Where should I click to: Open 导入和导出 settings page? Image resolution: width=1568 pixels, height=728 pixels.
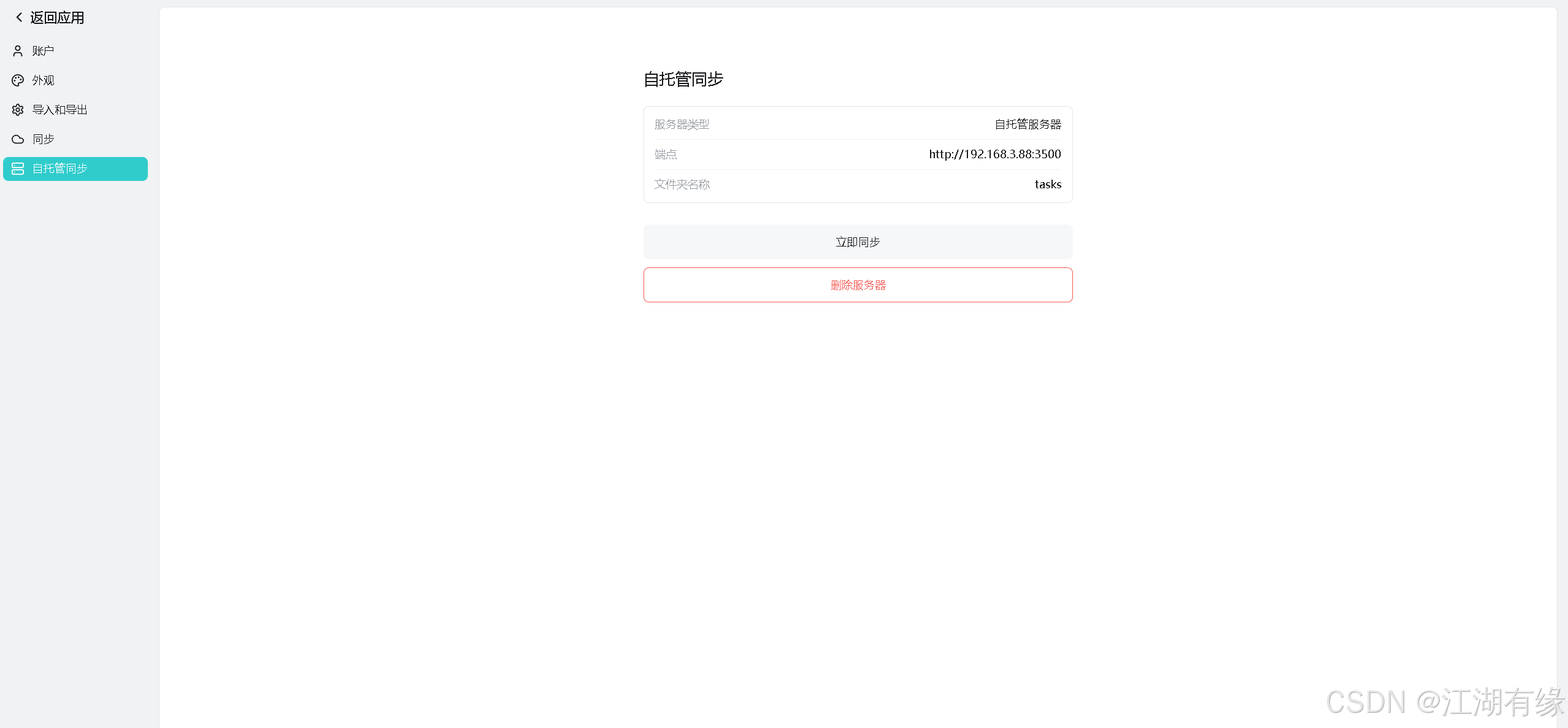coord(60,109)
